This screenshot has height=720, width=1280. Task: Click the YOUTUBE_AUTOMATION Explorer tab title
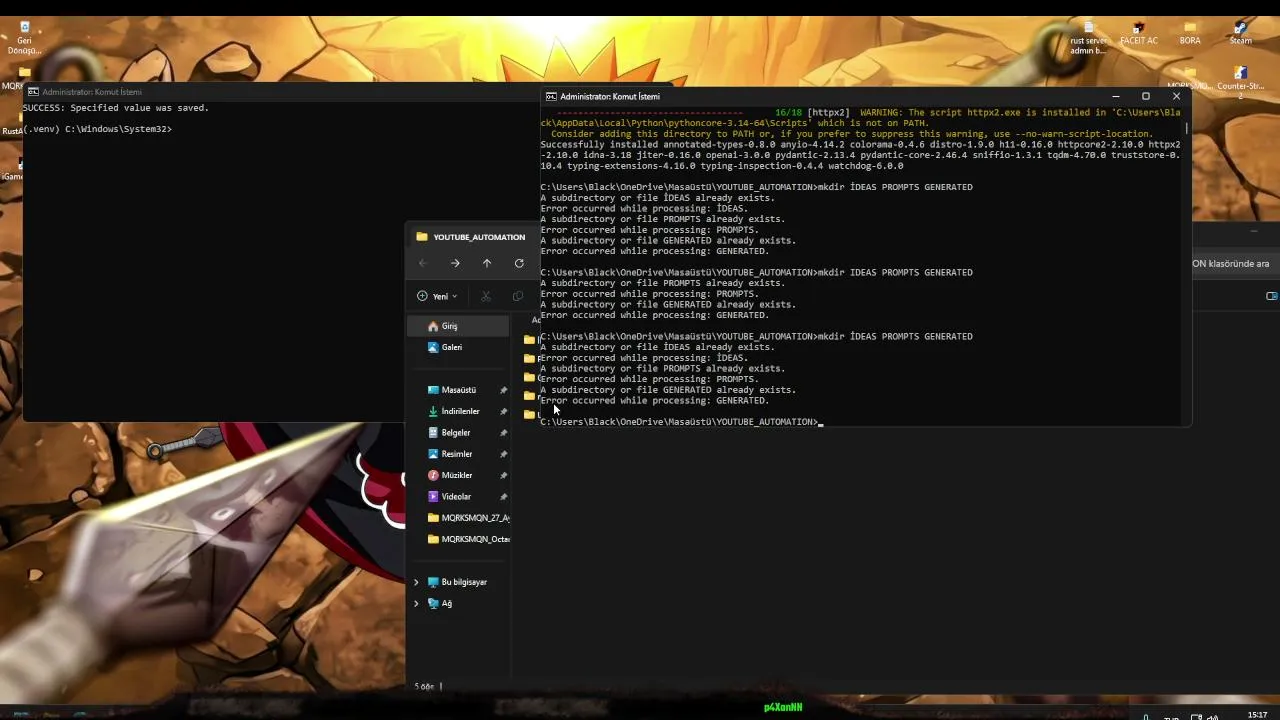479,237
